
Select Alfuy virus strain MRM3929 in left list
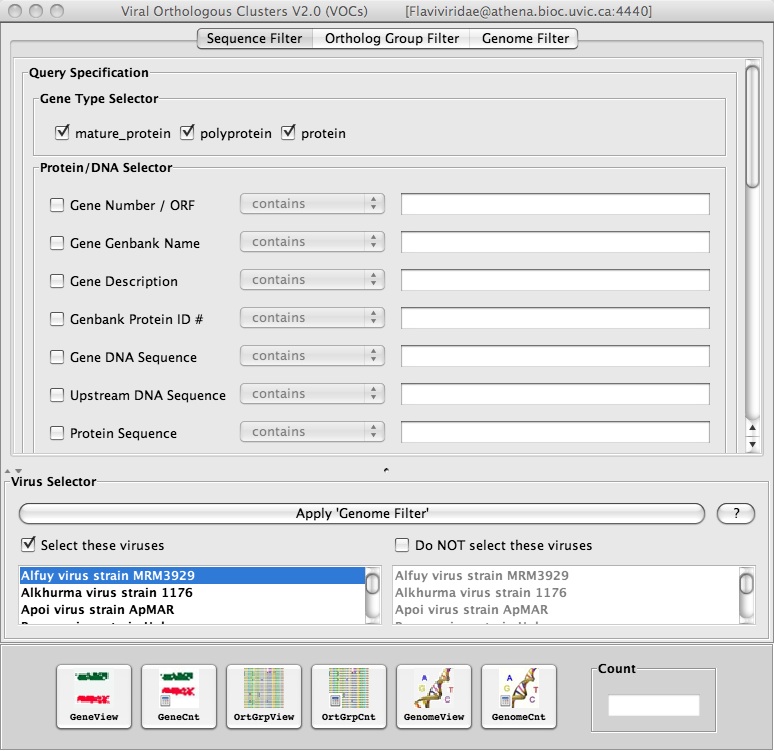click(x=192, y=576)
